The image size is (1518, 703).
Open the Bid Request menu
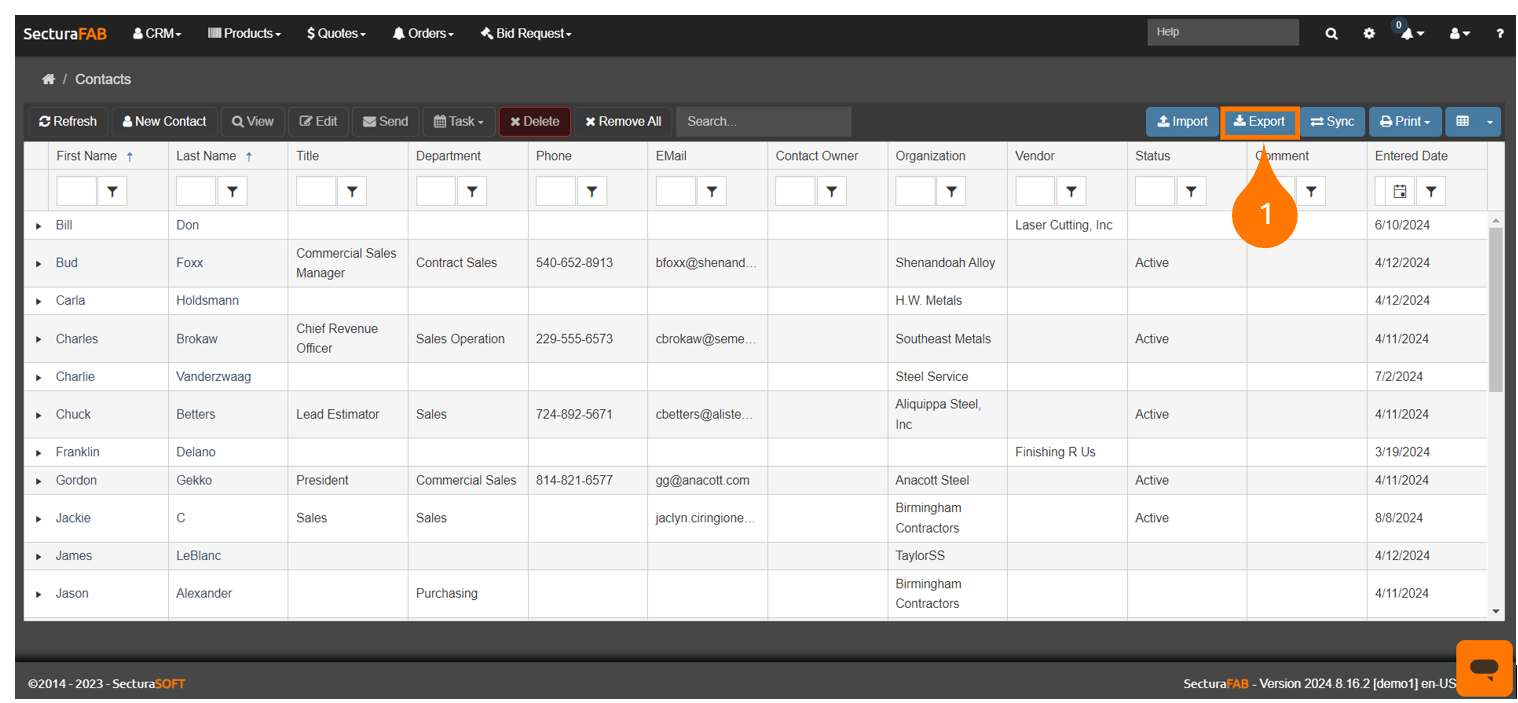526,33
